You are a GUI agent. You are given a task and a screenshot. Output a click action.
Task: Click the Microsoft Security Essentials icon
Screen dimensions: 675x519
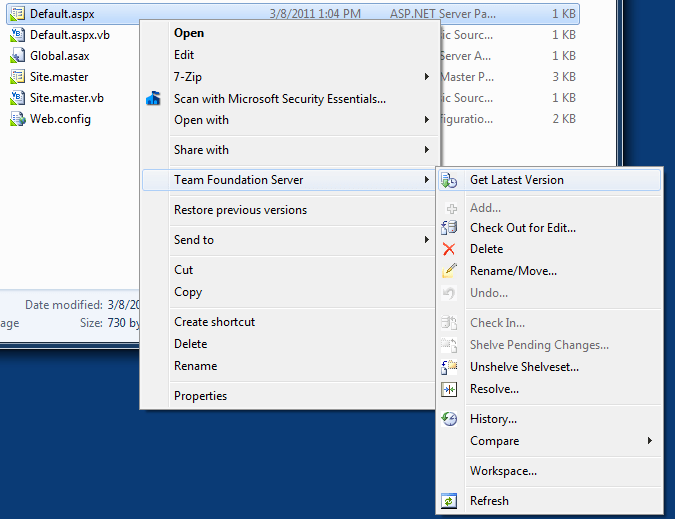click(153, 99)
